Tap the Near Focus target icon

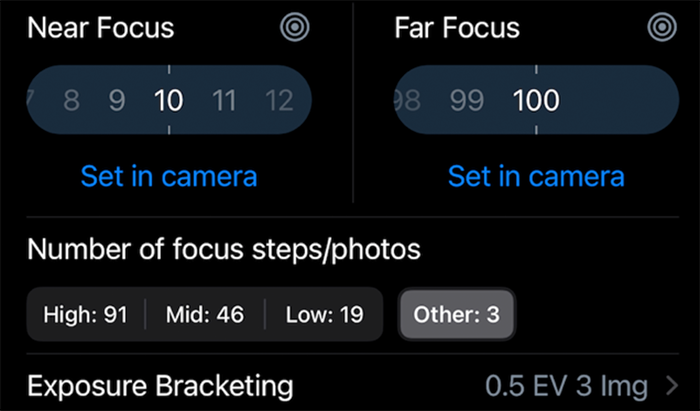[295, 27]
